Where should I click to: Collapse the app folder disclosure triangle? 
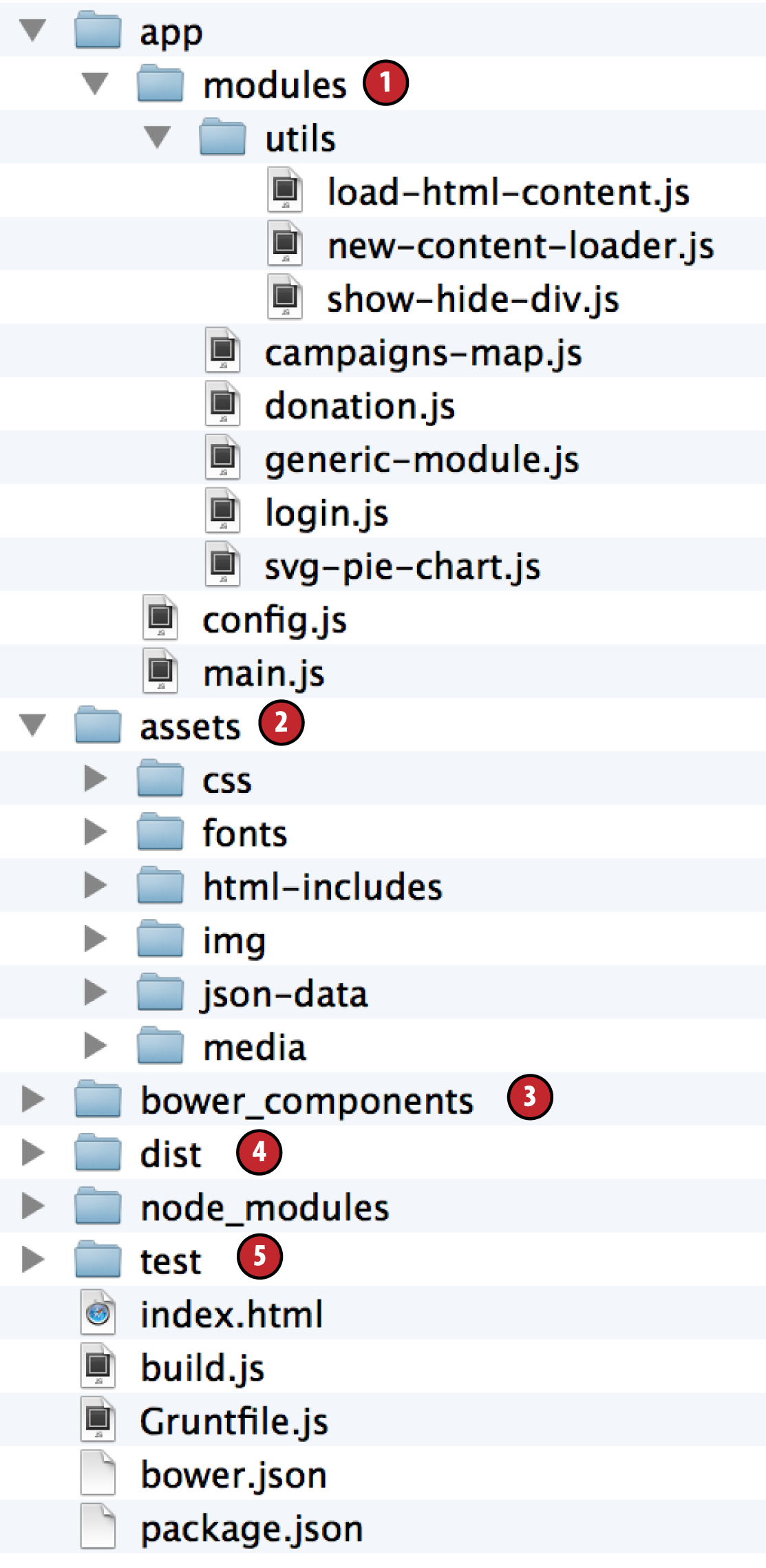[32, 30]
